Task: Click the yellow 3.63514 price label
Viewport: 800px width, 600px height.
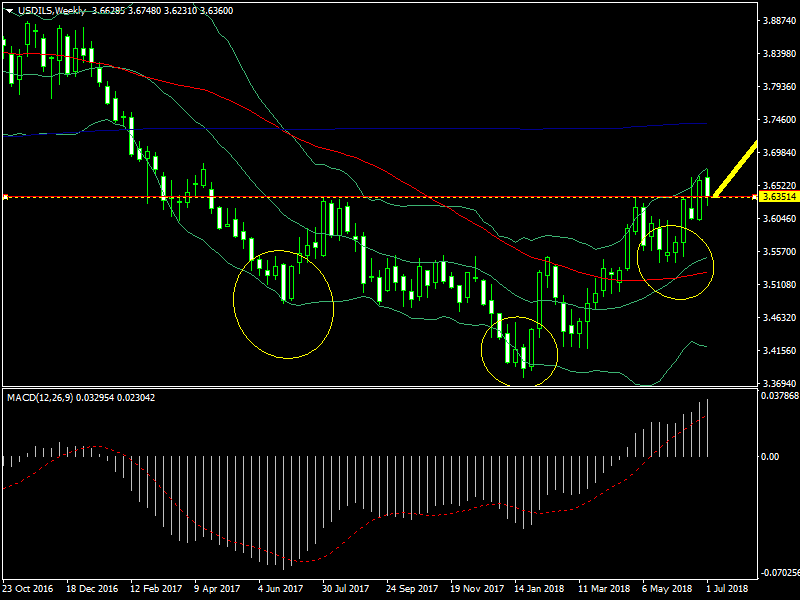Action: [776, 197]
